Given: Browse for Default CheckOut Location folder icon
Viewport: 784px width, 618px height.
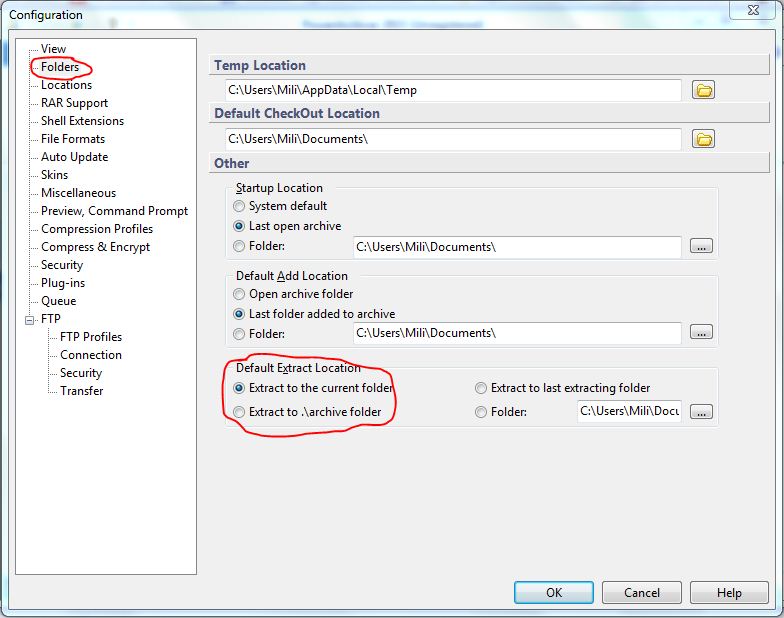Looking at the screenshot, I should (x=704, y=139).
